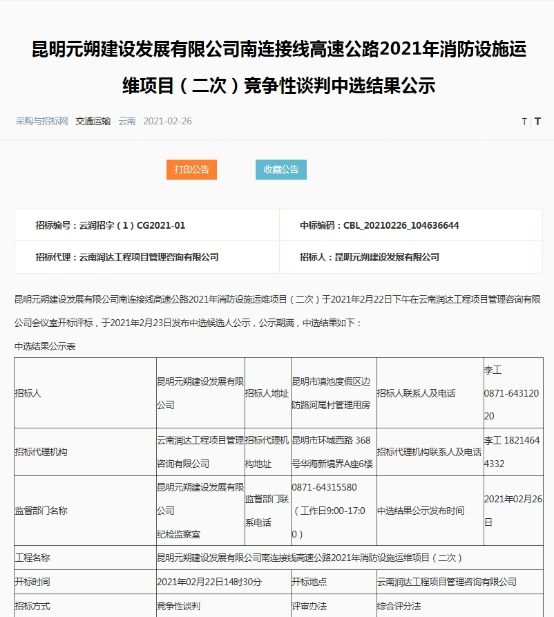
Task: Click the 打印公告 orange button
Action: pyautogui.click(x=191, y=170)
